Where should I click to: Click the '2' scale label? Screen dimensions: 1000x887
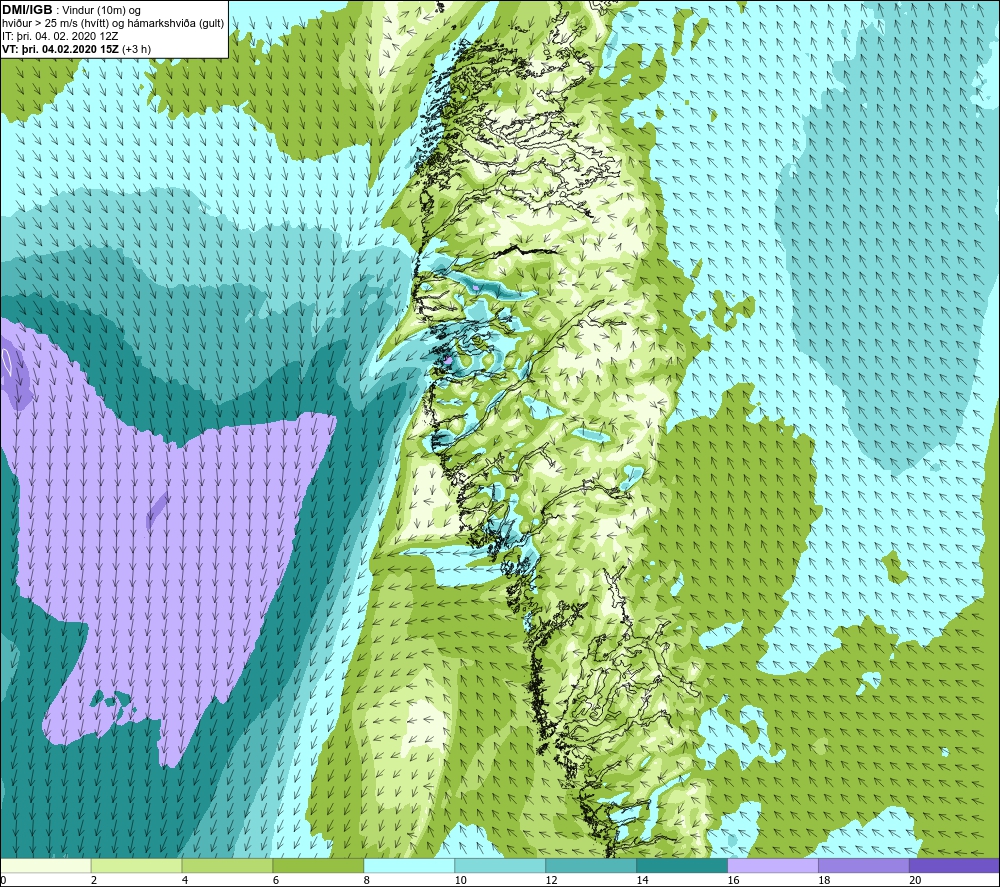click(x=94, y=880)
